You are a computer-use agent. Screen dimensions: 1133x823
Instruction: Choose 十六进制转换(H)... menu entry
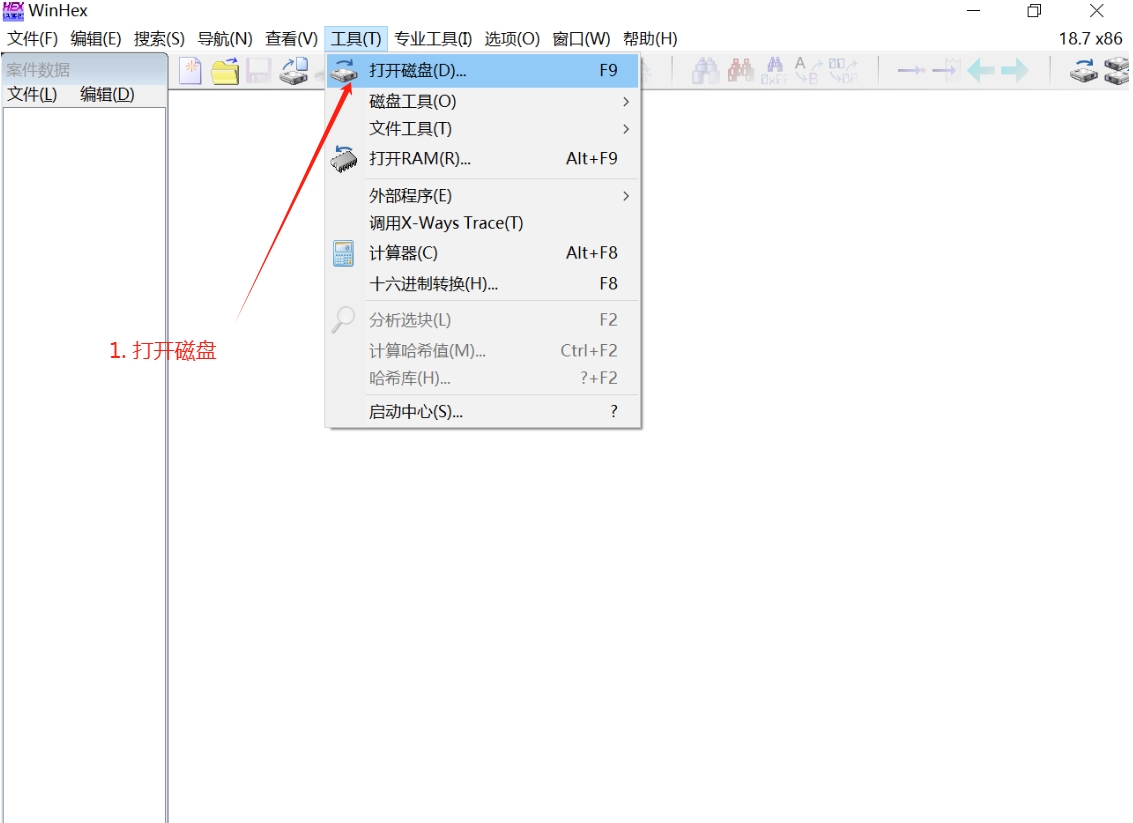point(434,284)
